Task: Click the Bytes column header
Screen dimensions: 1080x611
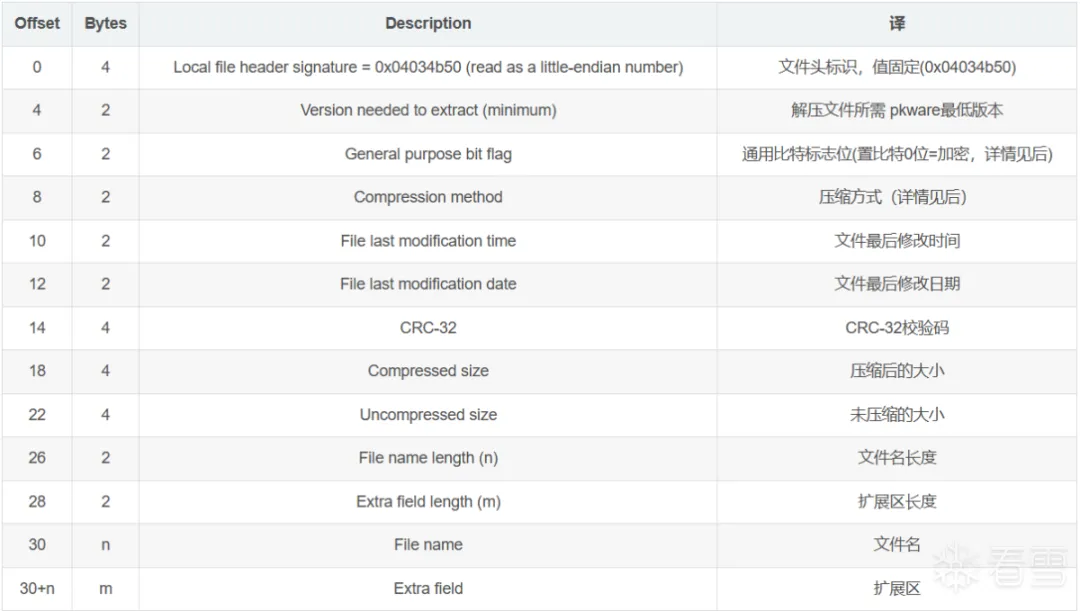Action: pos(105,23)
